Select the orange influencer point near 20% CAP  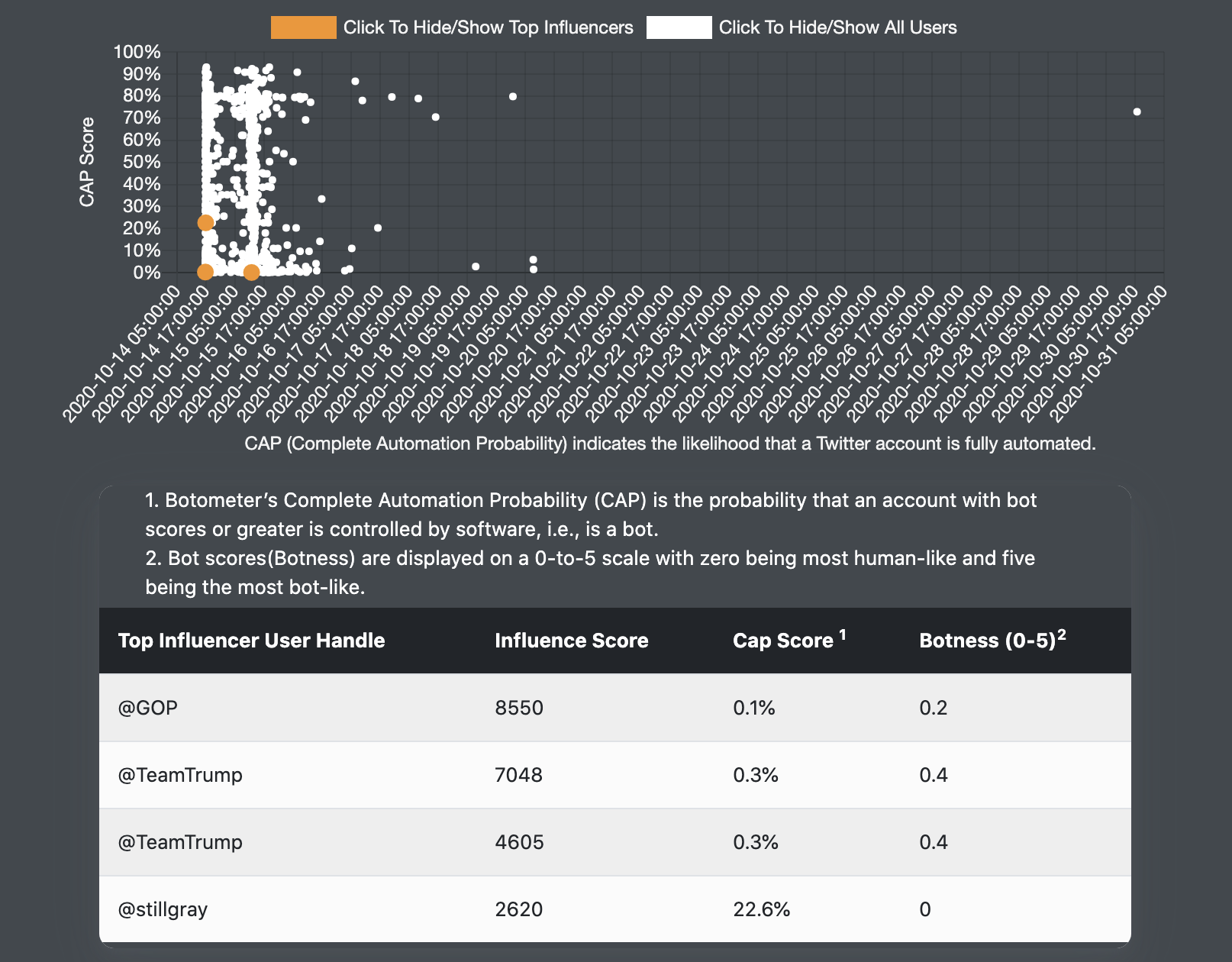point(205,223)
